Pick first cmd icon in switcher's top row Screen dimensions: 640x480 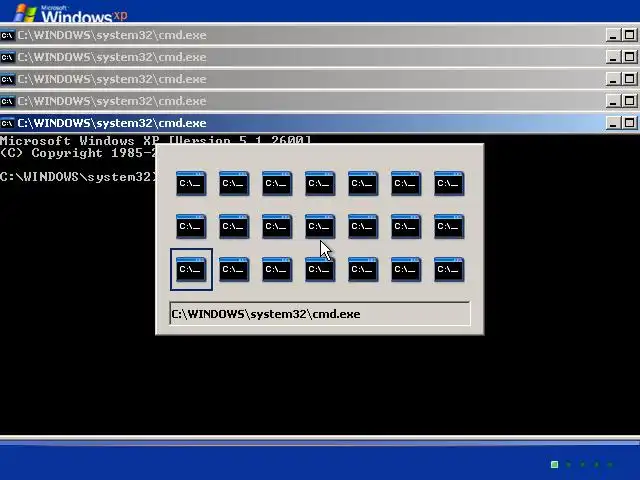(191, 183)
